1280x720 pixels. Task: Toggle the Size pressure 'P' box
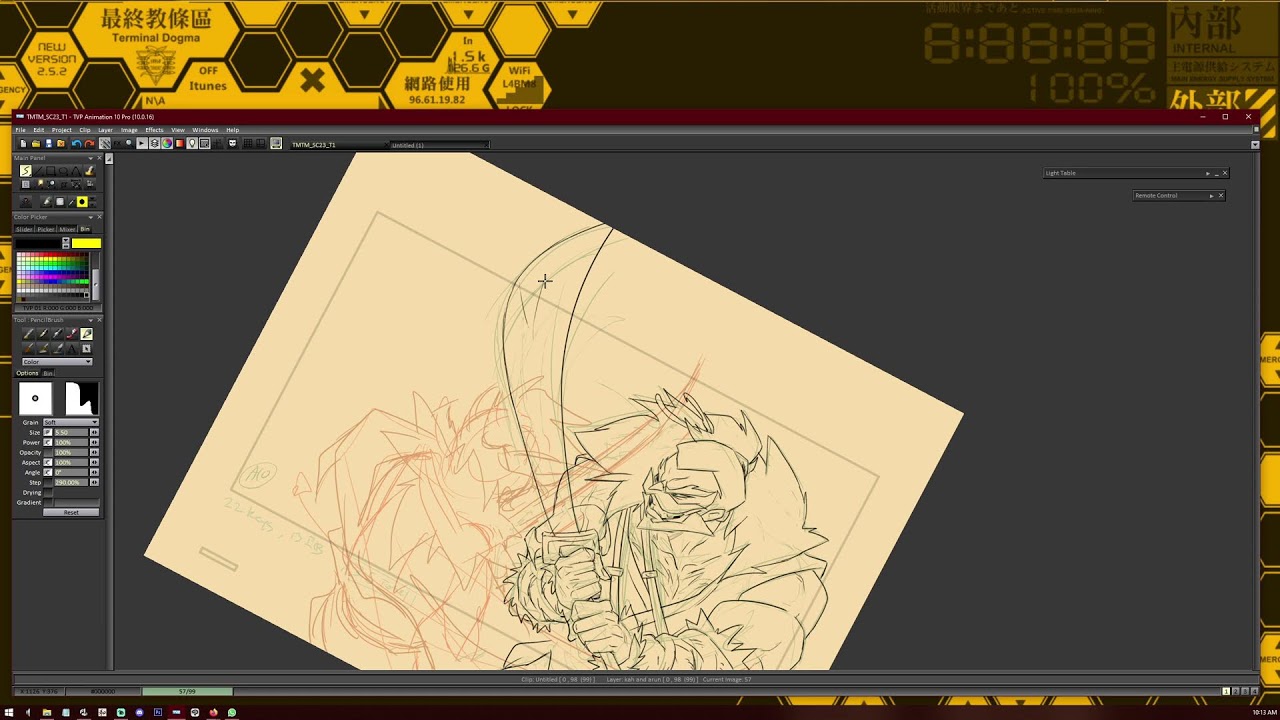(47, 432)
